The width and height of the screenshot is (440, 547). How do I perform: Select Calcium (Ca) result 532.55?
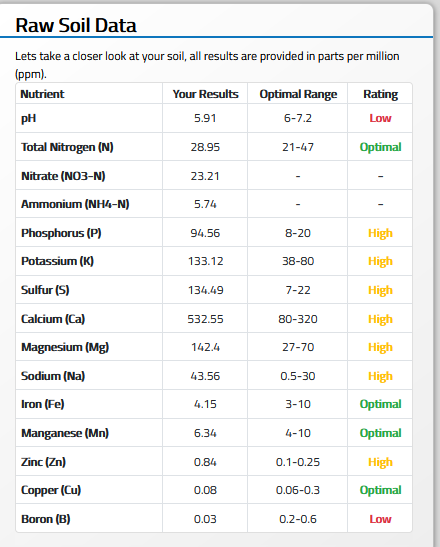point(205,319)
